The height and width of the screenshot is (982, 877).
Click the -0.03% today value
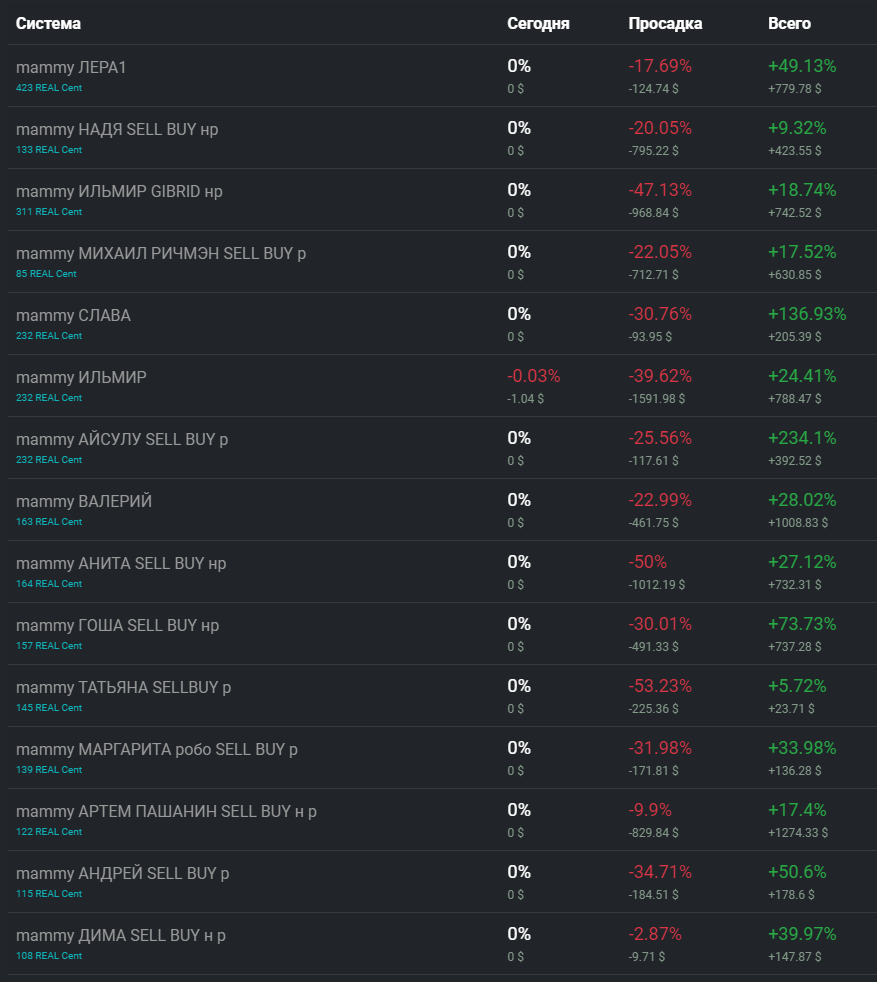(534, 376)
